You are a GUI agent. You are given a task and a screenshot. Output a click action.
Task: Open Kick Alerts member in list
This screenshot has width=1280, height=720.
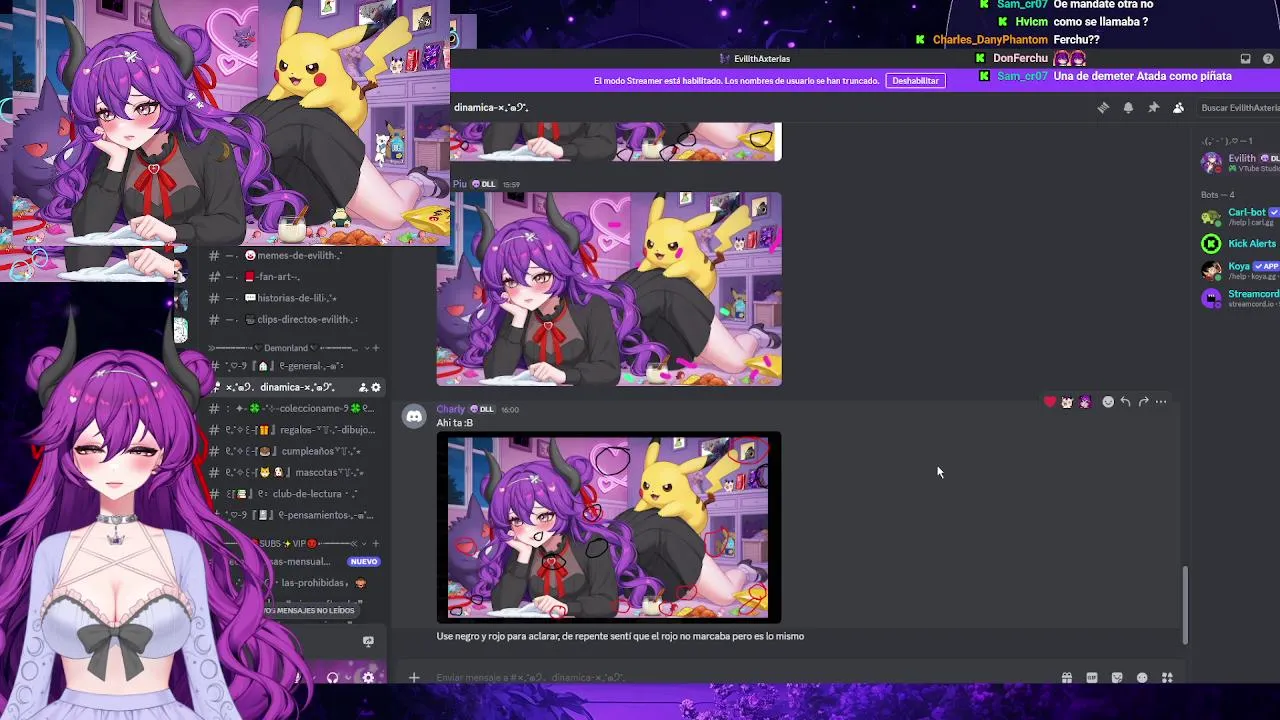1240,244
